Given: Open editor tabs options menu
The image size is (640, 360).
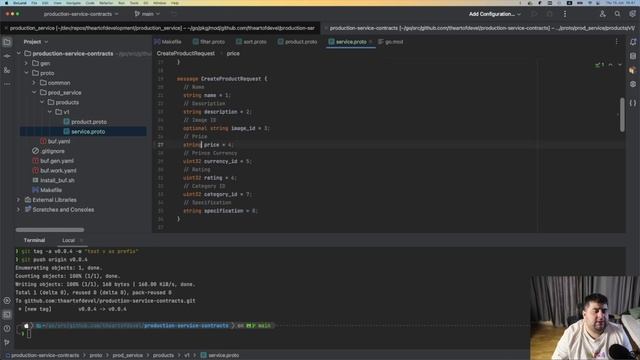Looking at the screenshot, I should (617, 42).
